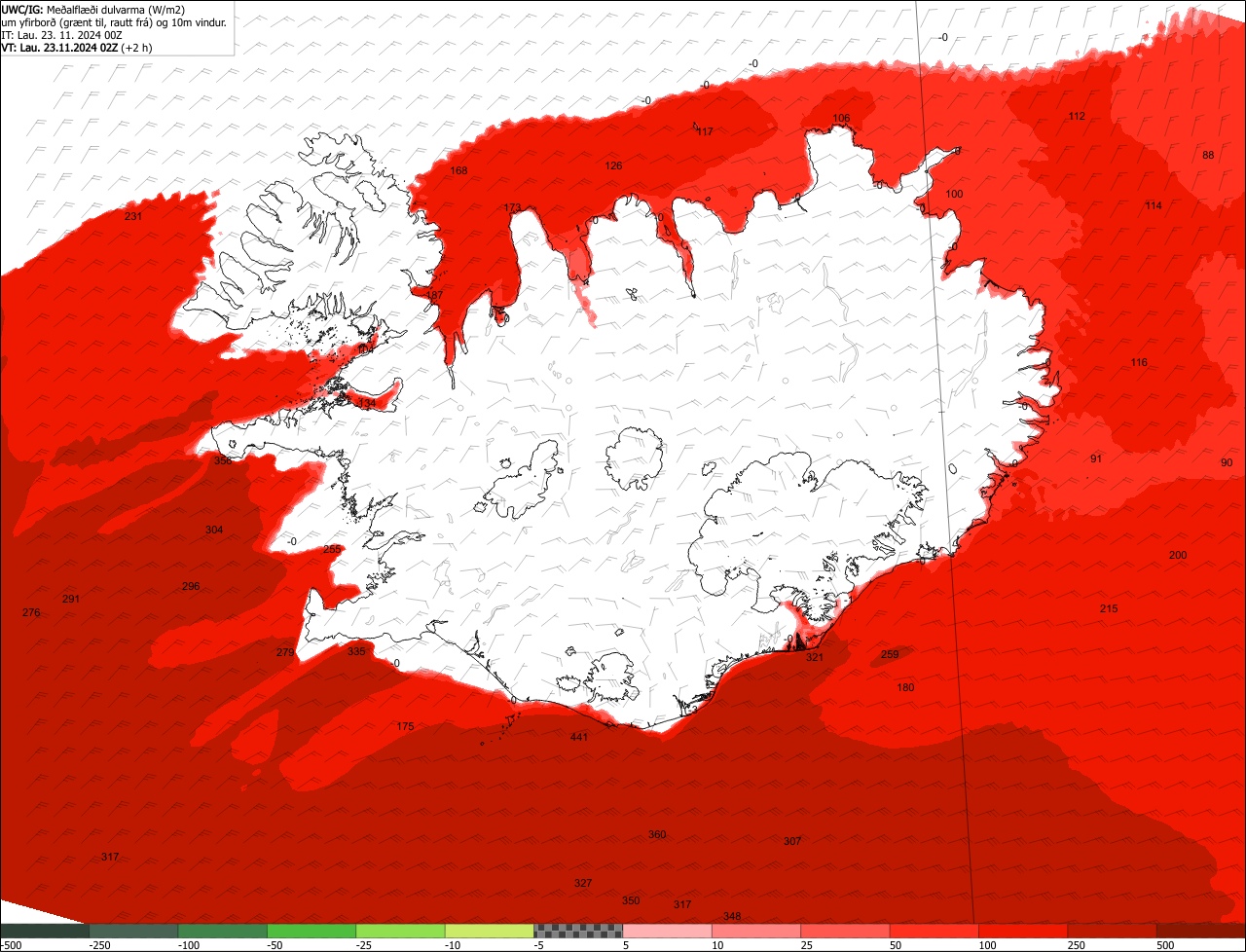1246x952 pixels.
Task: Click the '-250' legend label
Action: pos(99,945)
